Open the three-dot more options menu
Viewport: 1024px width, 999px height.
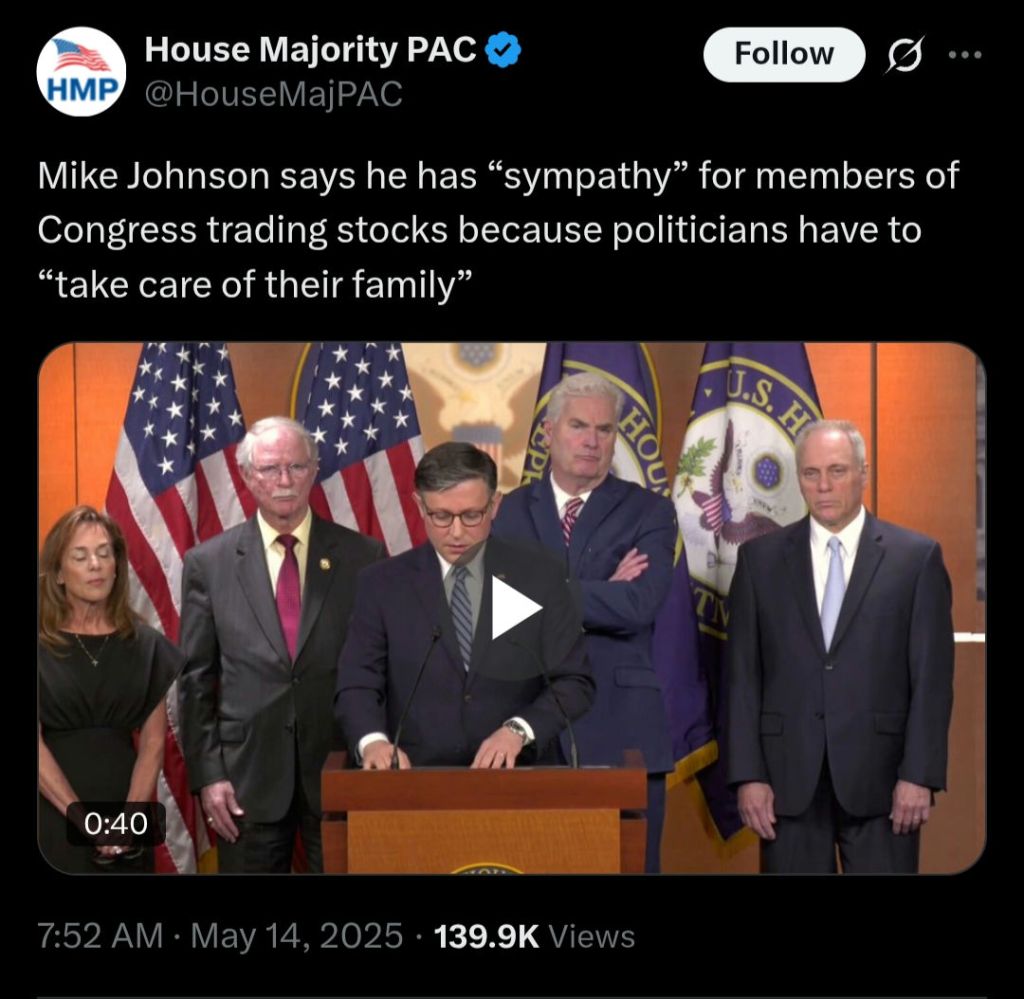[x=965, y=55]
